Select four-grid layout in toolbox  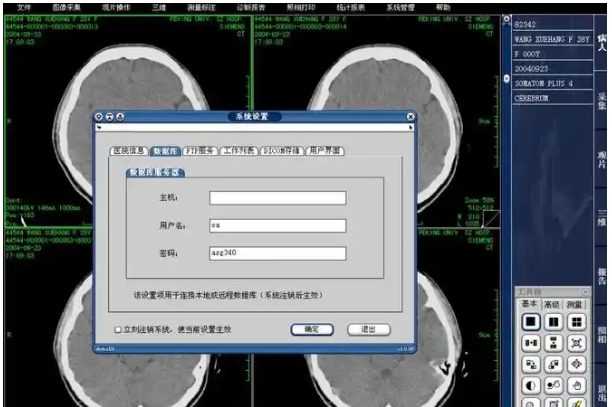coord(576,322)
